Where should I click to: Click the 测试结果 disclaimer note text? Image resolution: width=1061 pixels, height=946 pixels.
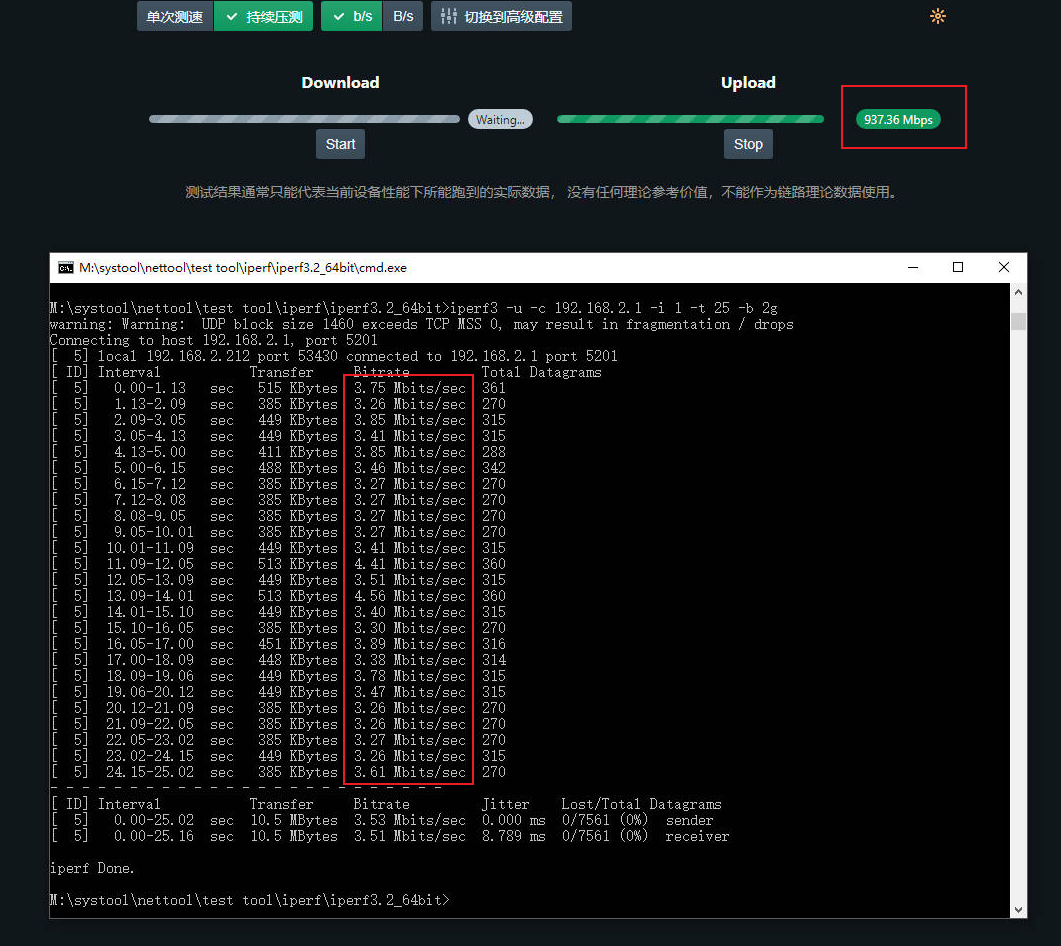pyautogui.click(x=541, y=192)
